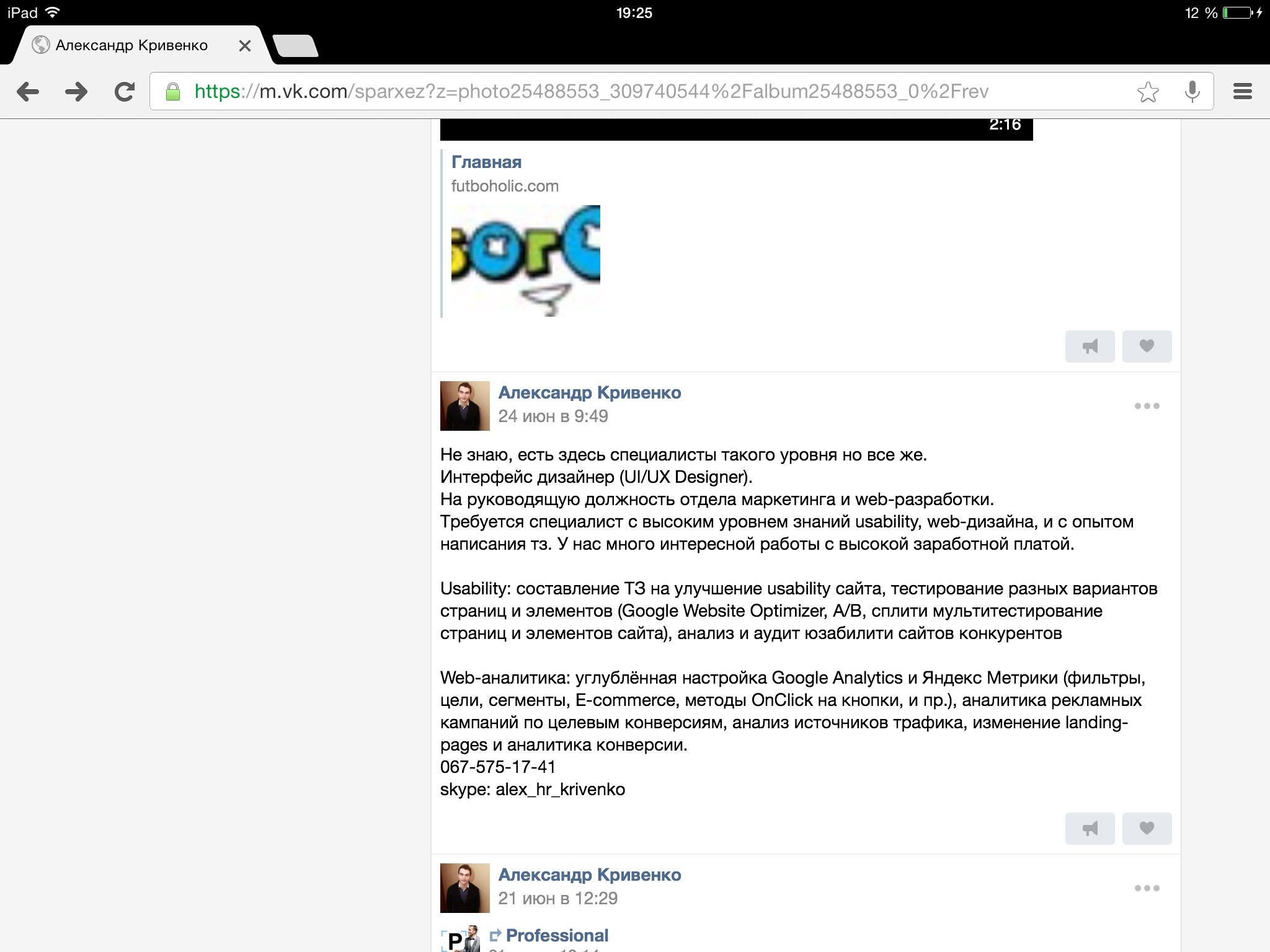Like the UI/UX Designer vacancy post

coord(1147,828)
